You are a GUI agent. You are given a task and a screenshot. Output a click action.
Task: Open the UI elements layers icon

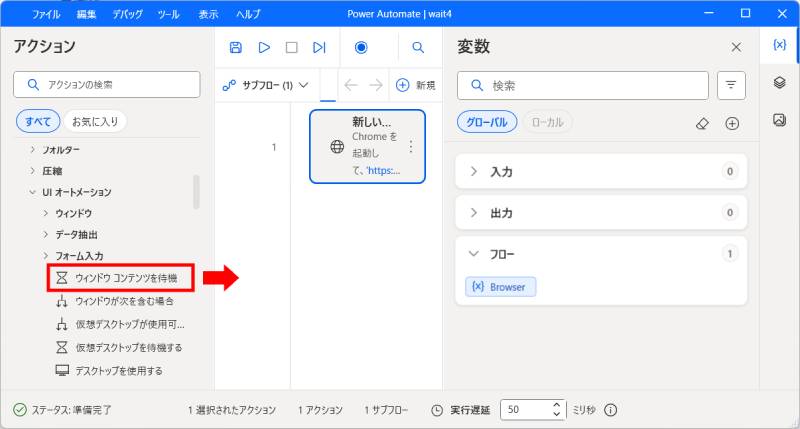tap(779, 82)
